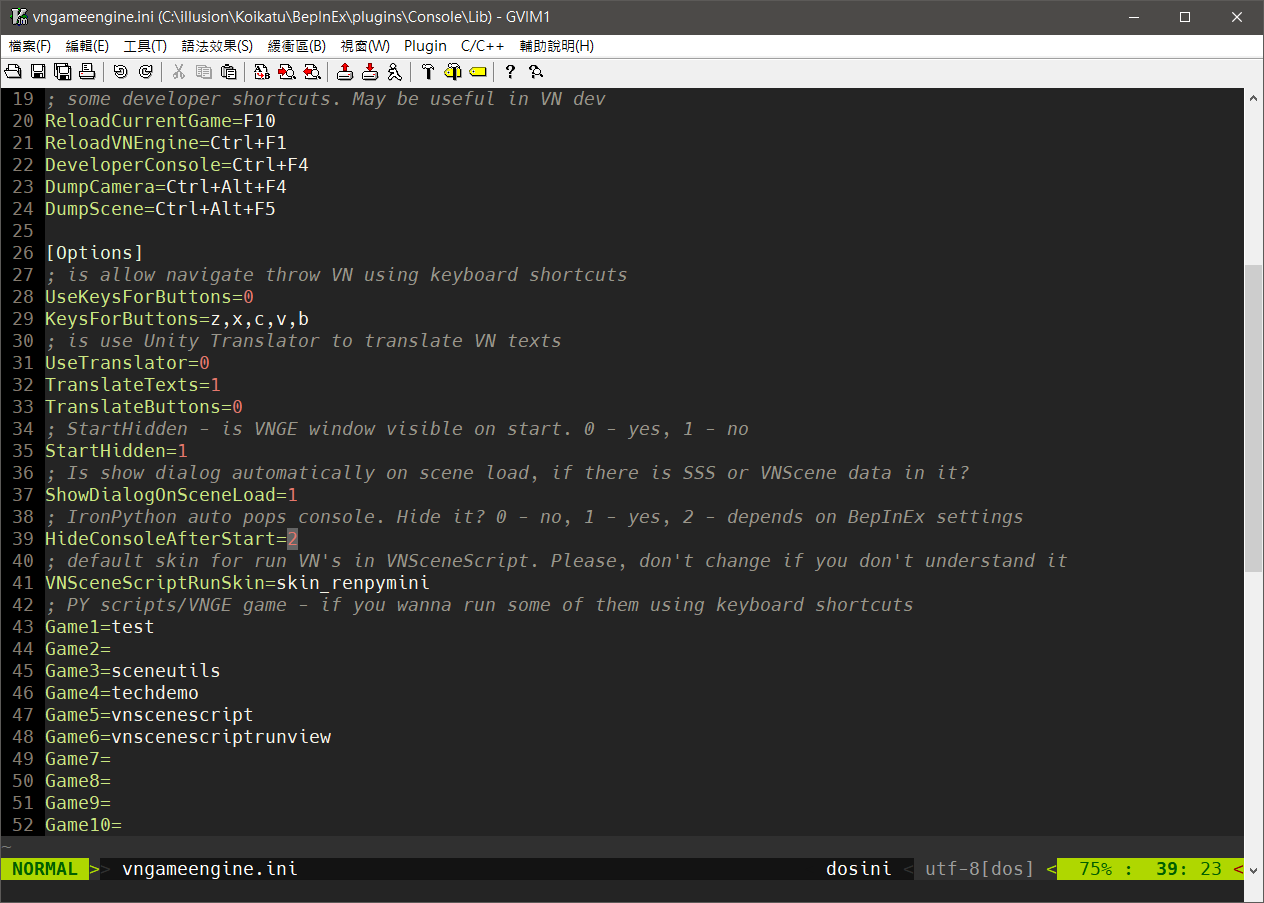Screen dimensions: 1264x903
Task: Click on the VNSceneScriptRunSkin=skin_renpymini line
Action: coord(237,583)
